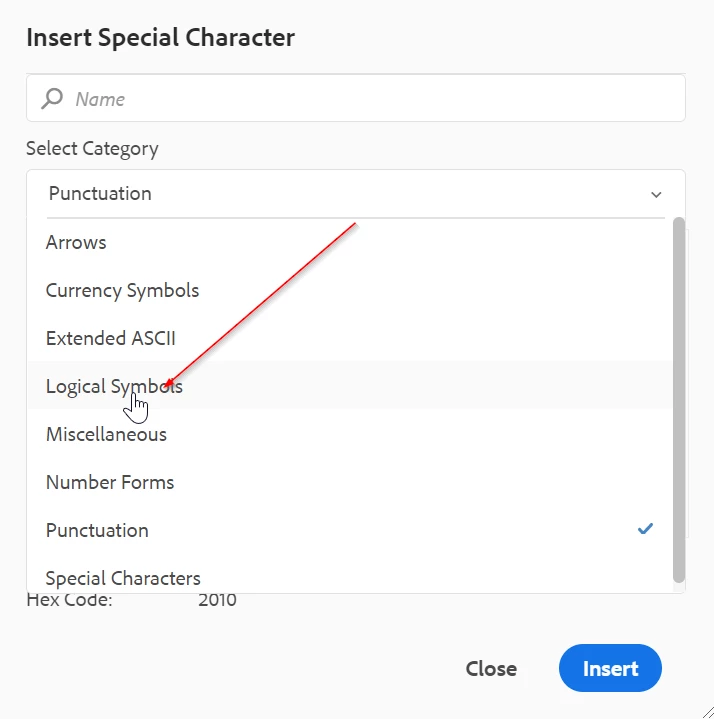Pick Extended ASCII in the list
Image resolution: width=714 pixels, height=719 pixels.
coord(110,338)
